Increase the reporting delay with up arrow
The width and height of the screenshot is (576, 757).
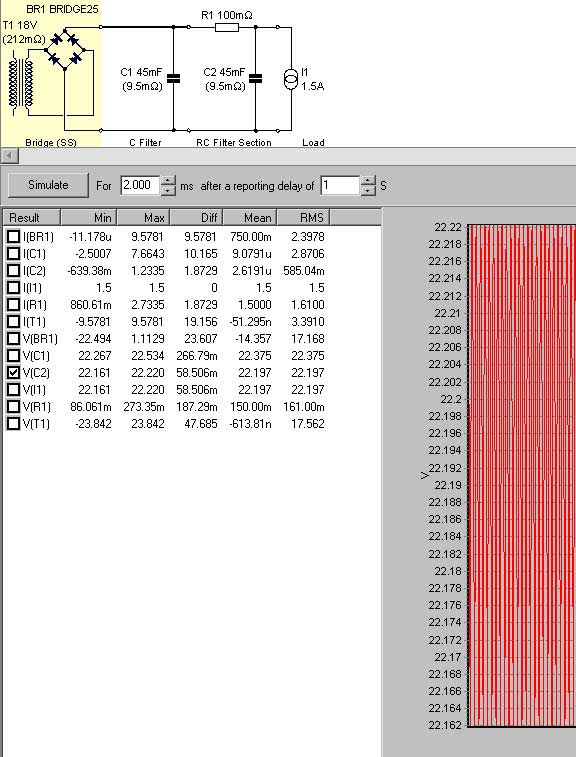367,181
